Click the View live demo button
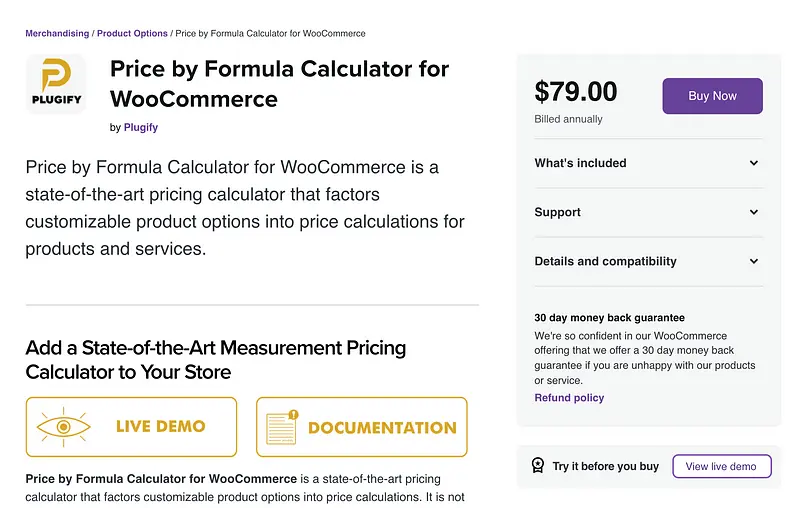800x508 pixels. coord(721,466)
